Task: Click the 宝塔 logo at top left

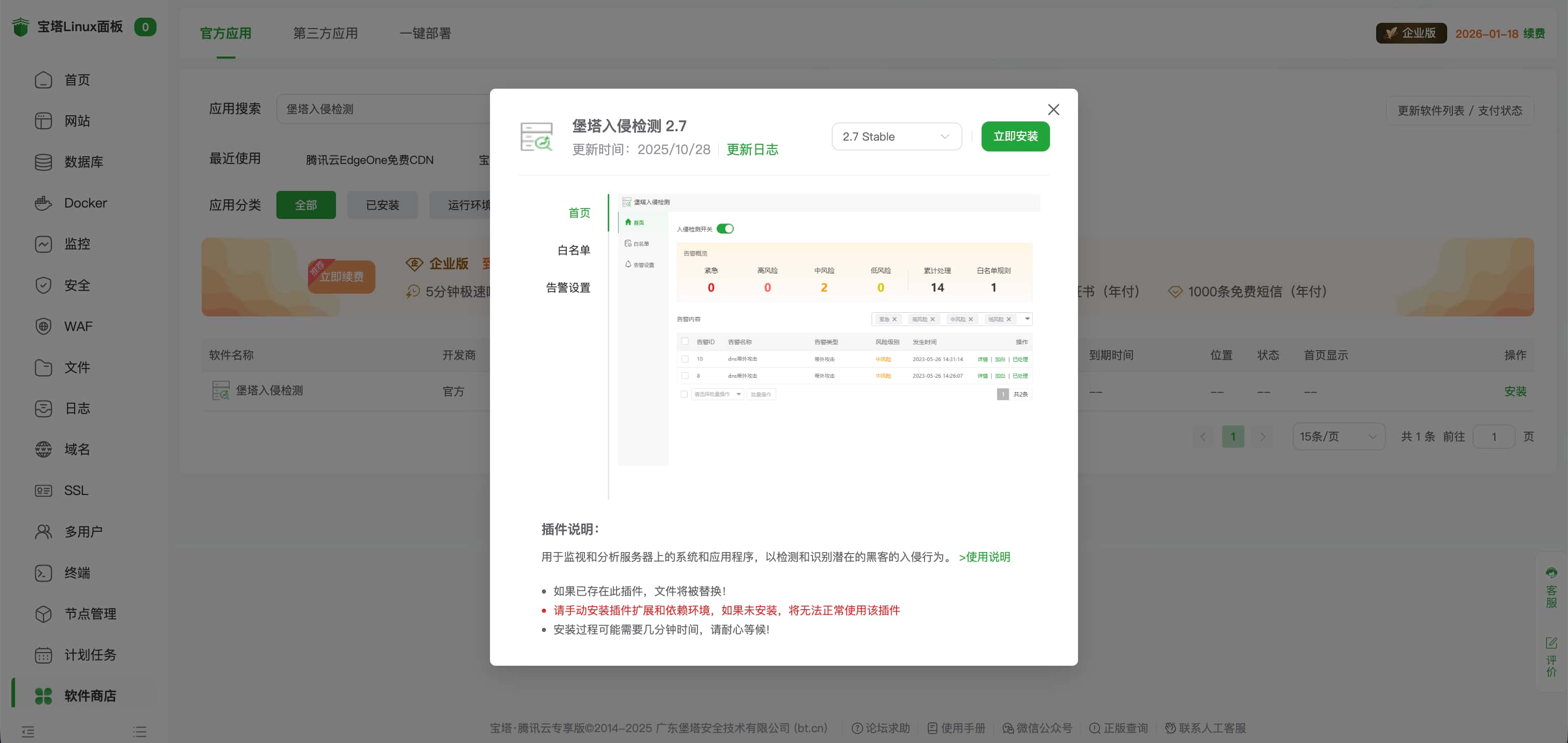Action: [21, 27]
